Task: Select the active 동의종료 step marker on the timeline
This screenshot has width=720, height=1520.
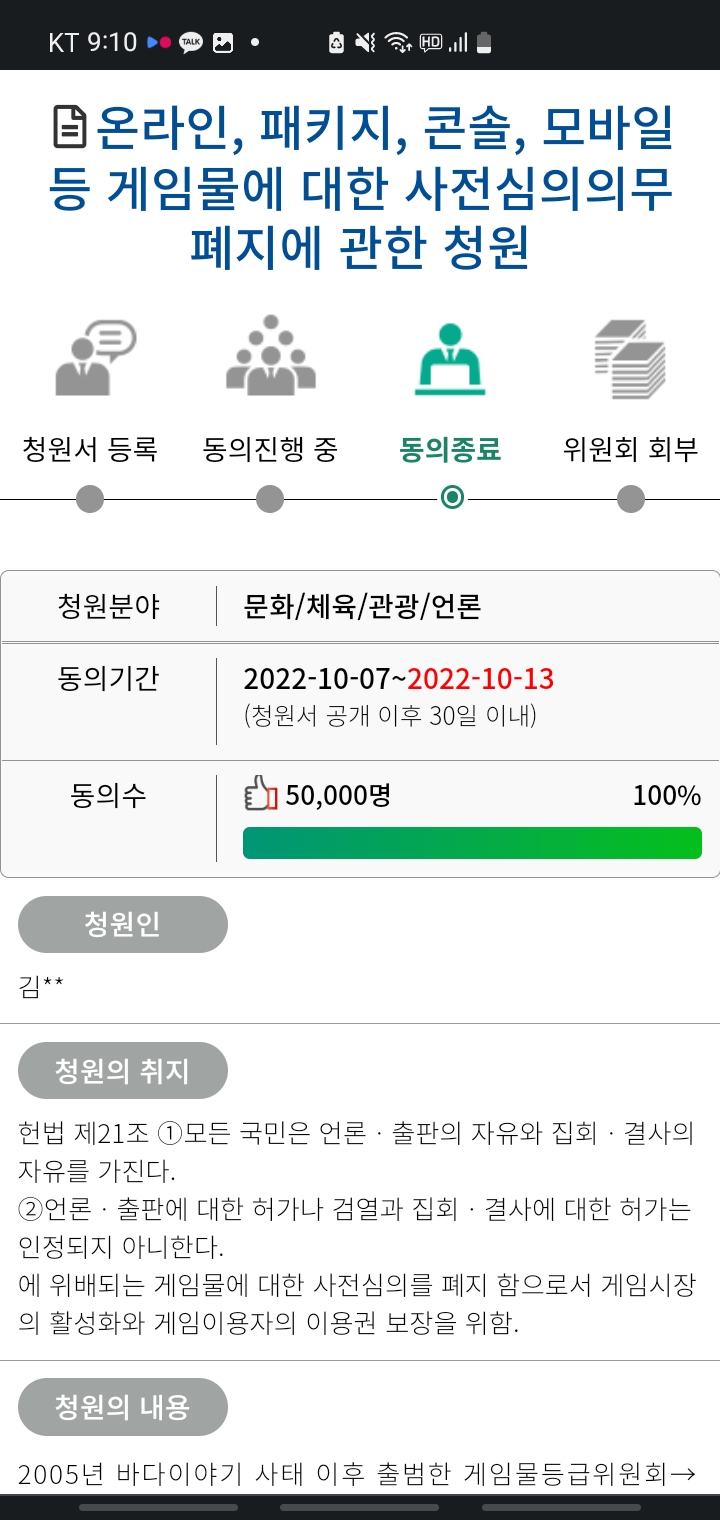Action: tap(452, 498)
